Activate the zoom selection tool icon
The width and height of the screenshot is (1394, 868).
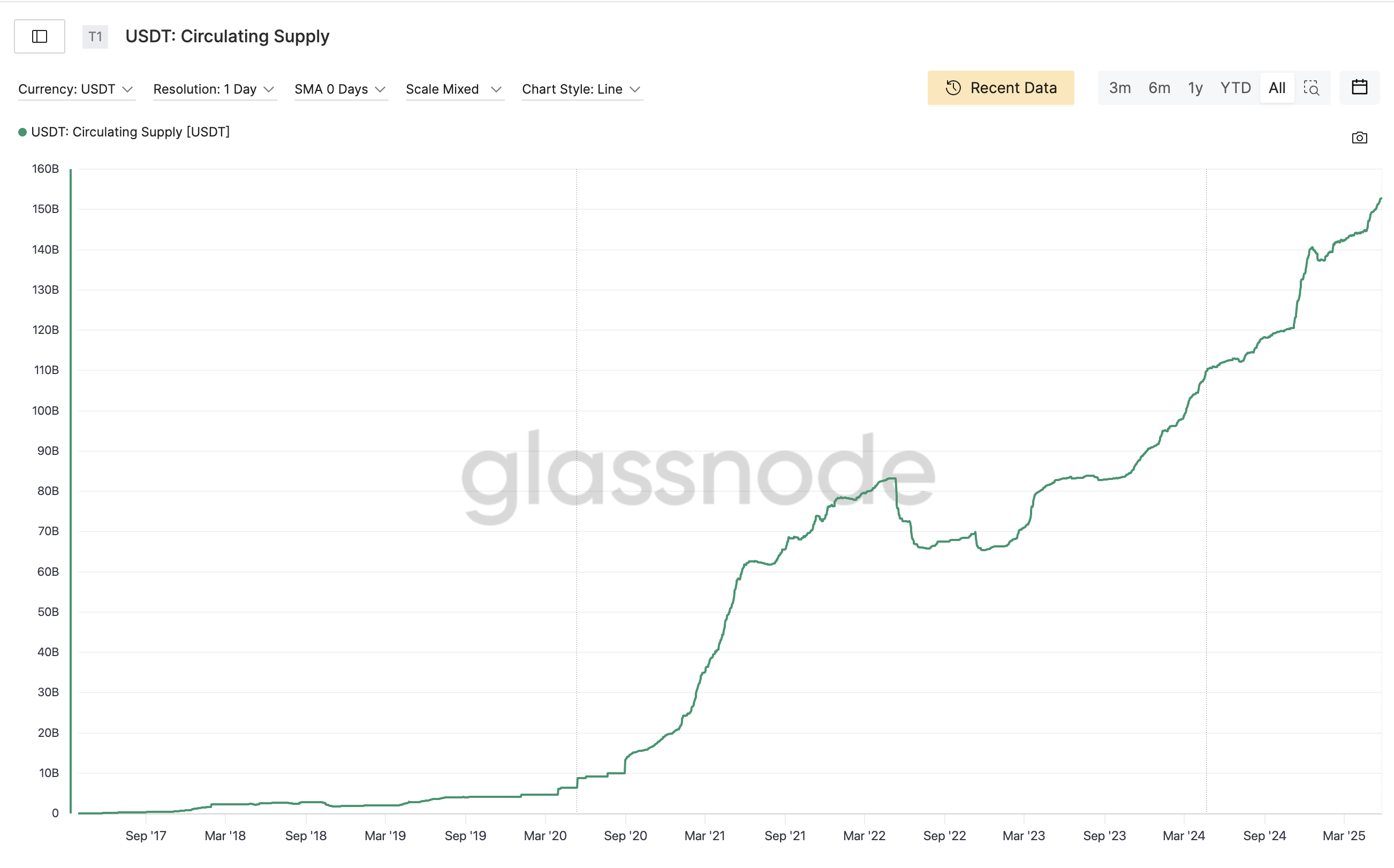tap(1312, 88)
